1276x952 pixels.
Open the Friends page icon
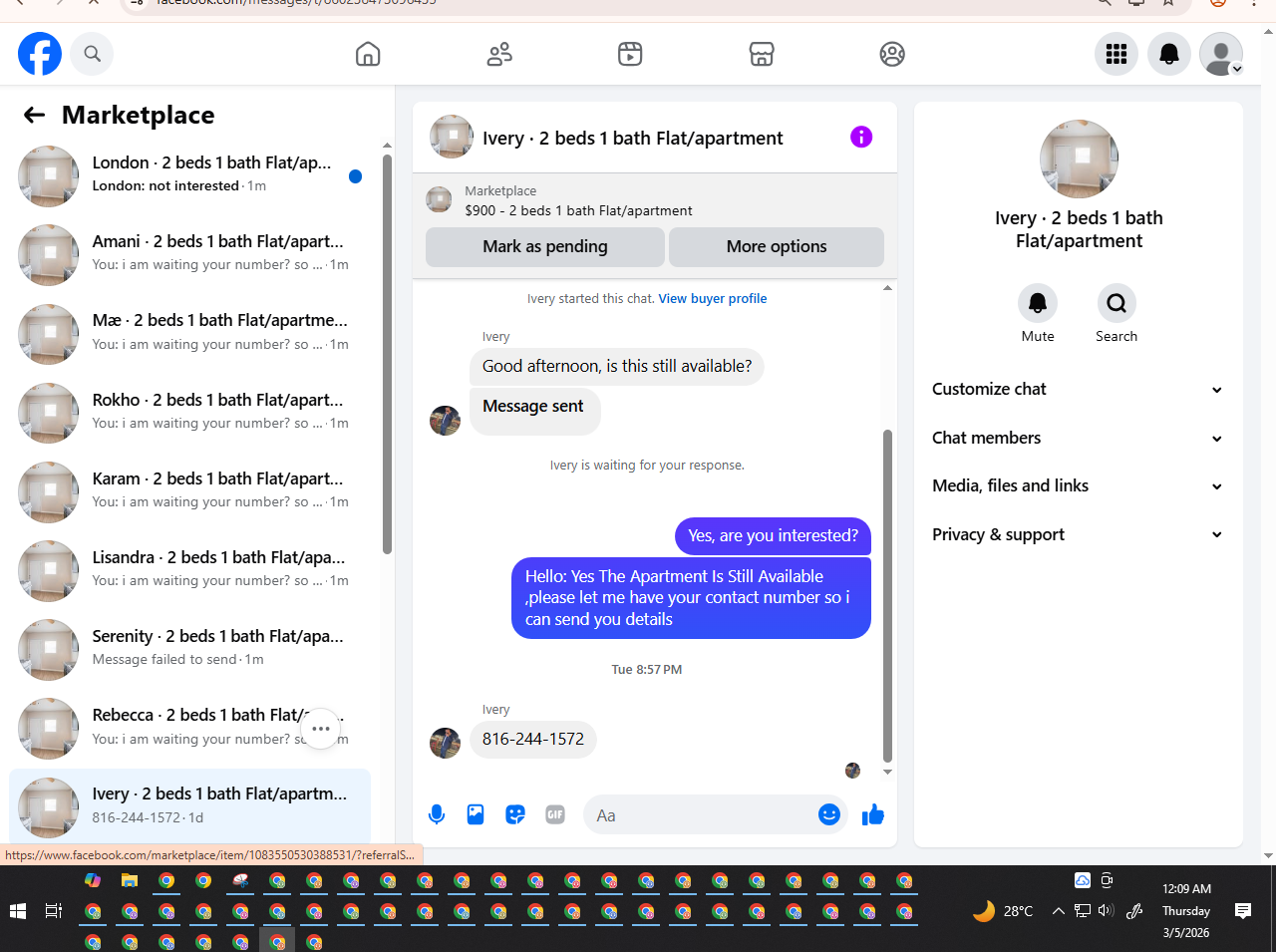point(499,54)
